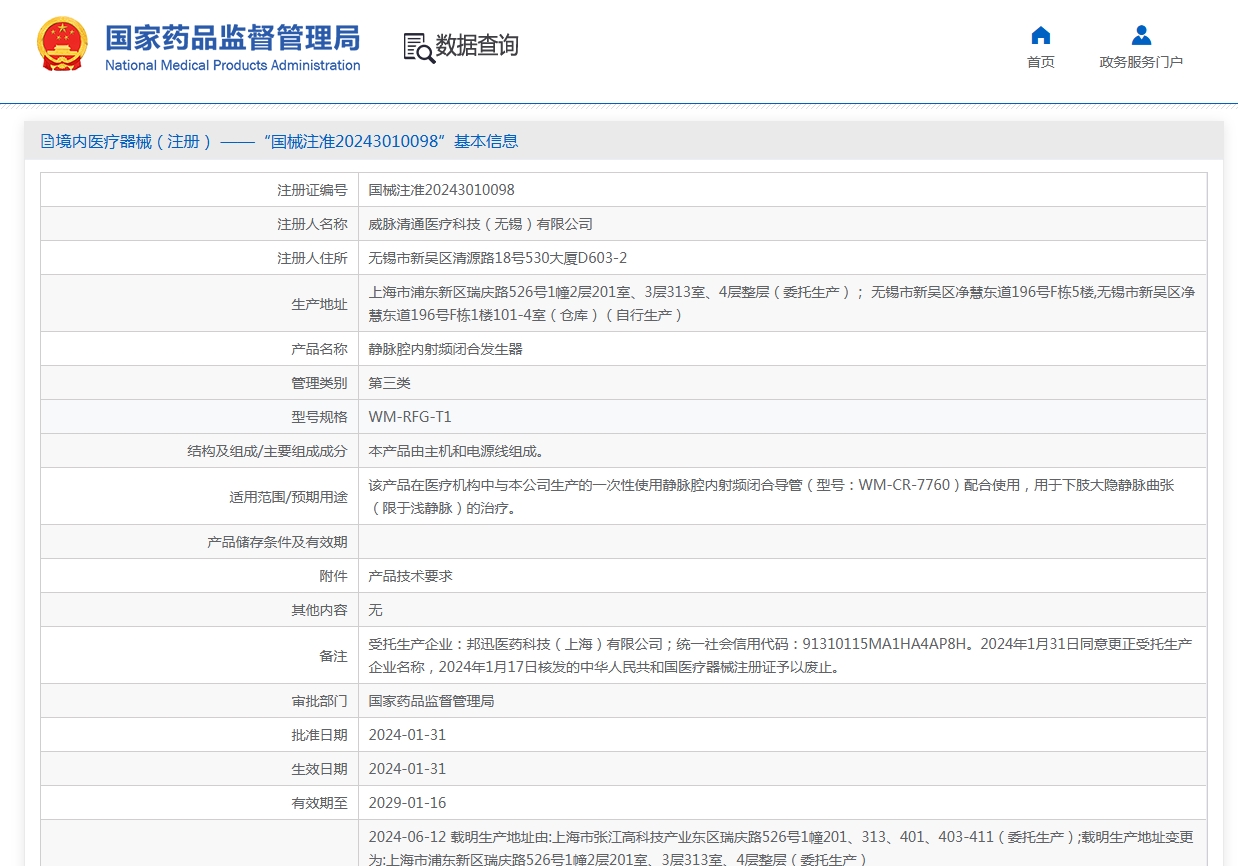Viewport: 1238px width, 866px height.
Task: Select 本产品由主机和电源线组成 text
Action: click(x=456, y=451)
